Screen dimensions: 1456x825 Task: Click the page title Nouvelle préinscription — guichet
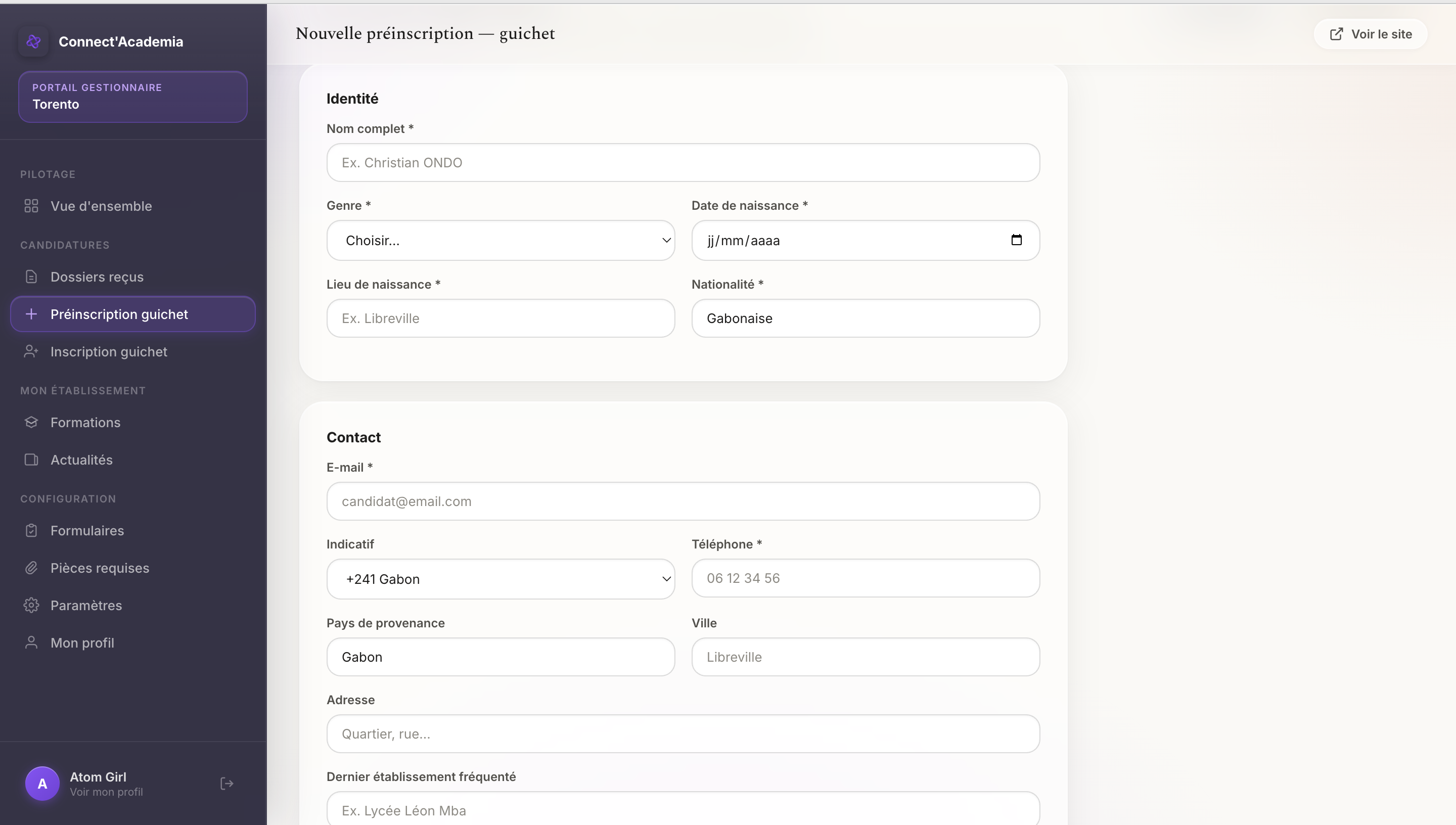tap(425, 33)
